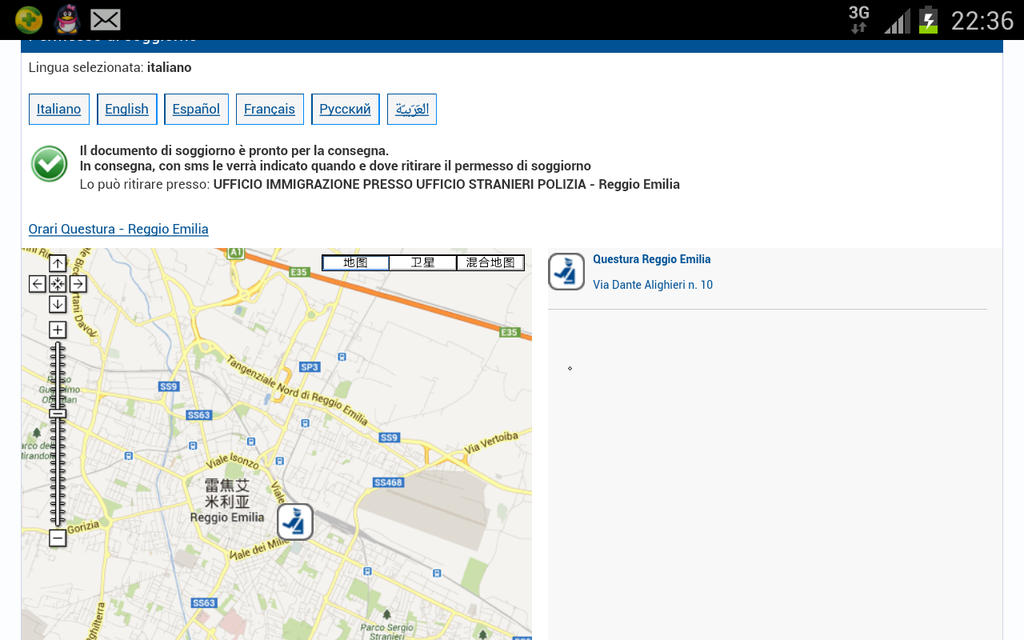Image resolution: width=1024 pixels, height=640 pixels.
Task: Switch map to 卫星 satellite view
Action: coord(423,263)
